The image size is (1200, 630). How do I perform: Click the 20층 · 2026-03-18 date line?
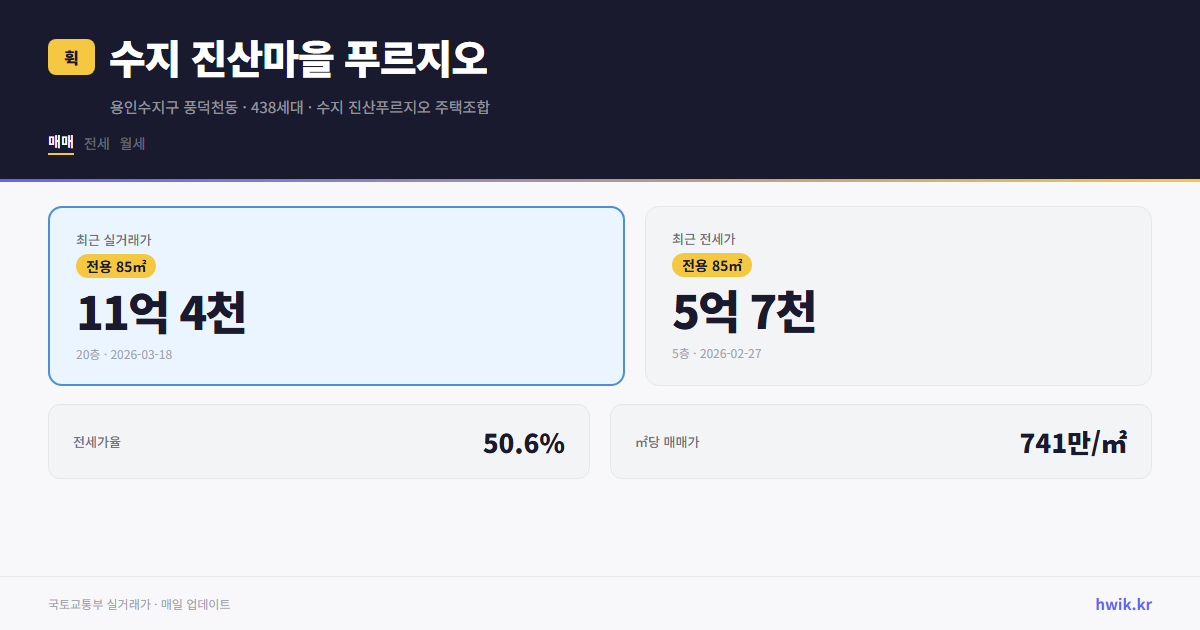click(x=124, y=354)
